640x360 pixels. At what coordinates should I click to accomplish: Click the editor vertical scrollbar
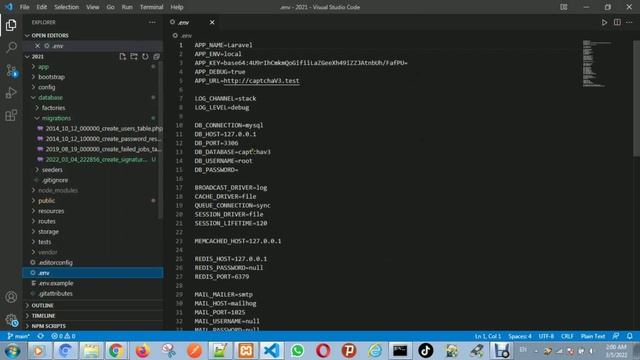(x=636, y=98)
